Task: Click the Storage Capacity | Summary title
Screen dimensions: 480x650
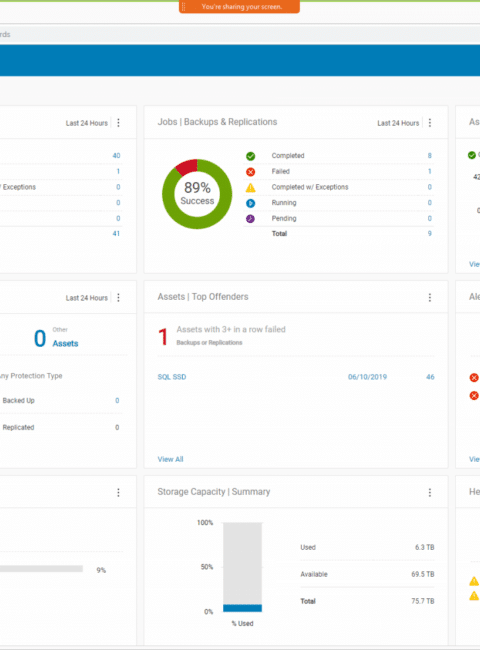Action: coord(213,492)
